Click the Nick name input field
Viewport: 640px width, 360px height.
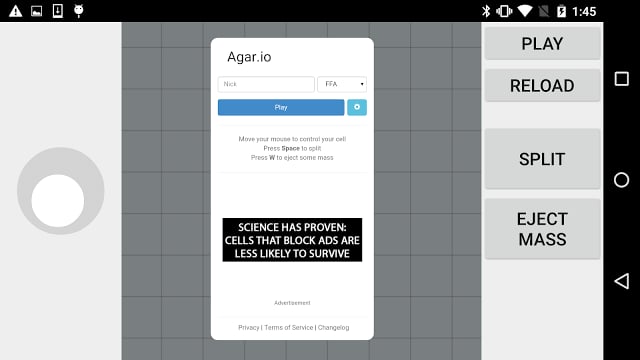266,84
